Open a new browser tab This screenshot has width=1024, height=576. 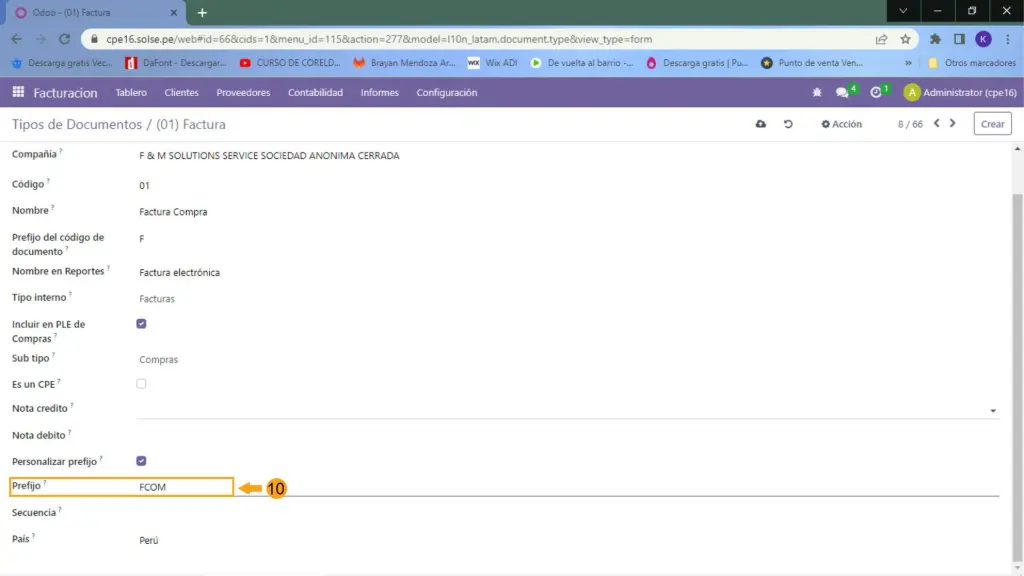tap(202, 12)
